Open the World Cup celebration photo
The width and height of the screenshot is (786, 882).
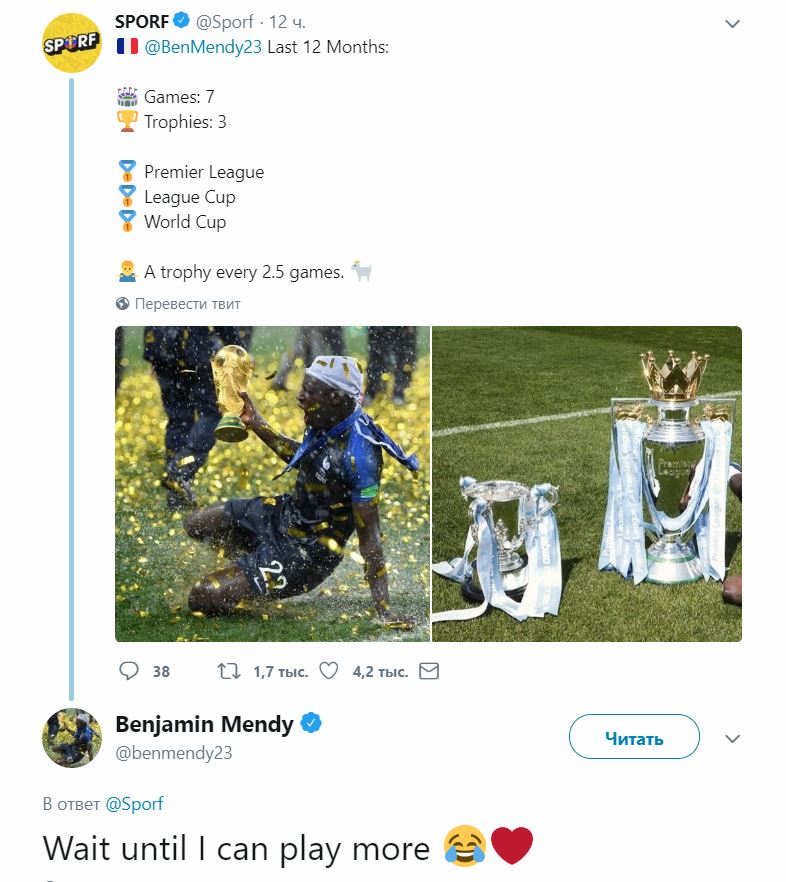tap(273, 483)
